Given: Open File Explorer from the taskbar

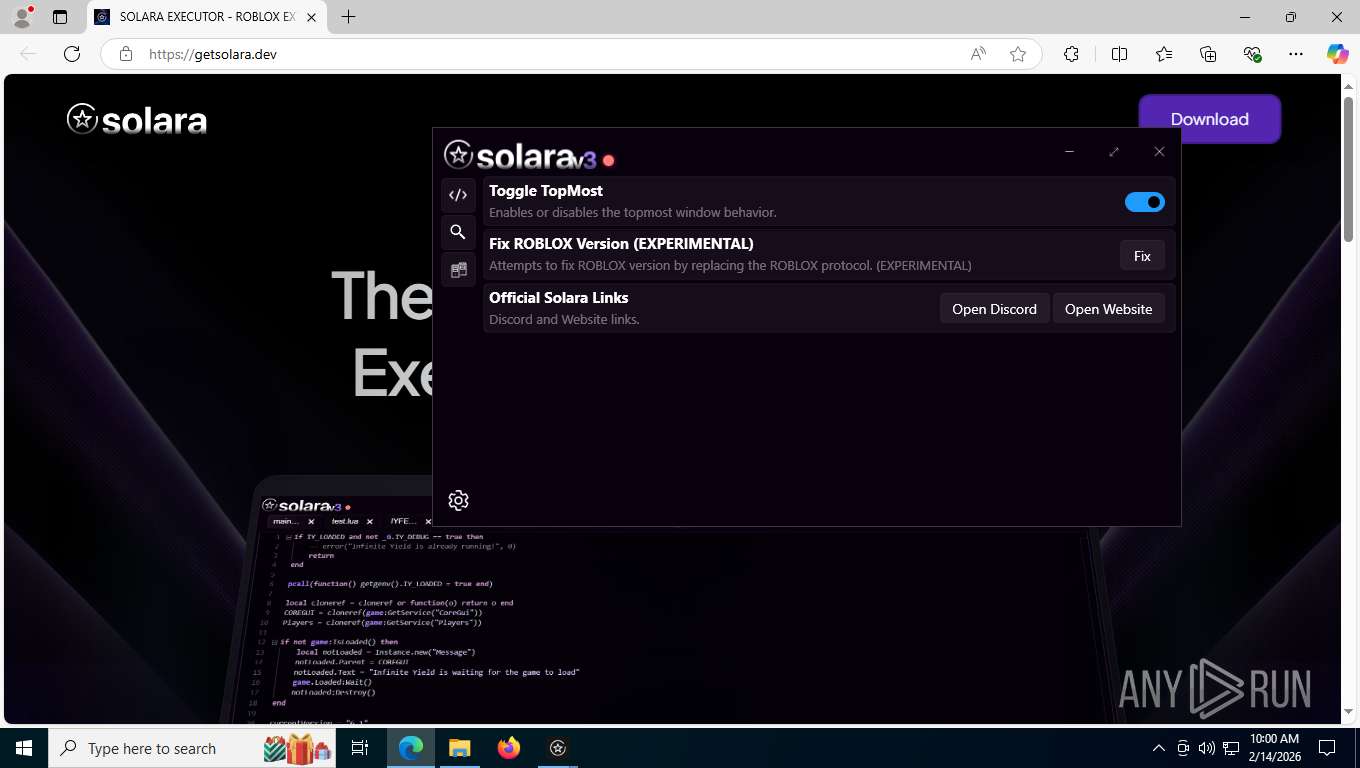Looking at the screenshot, I should [459, 748].
